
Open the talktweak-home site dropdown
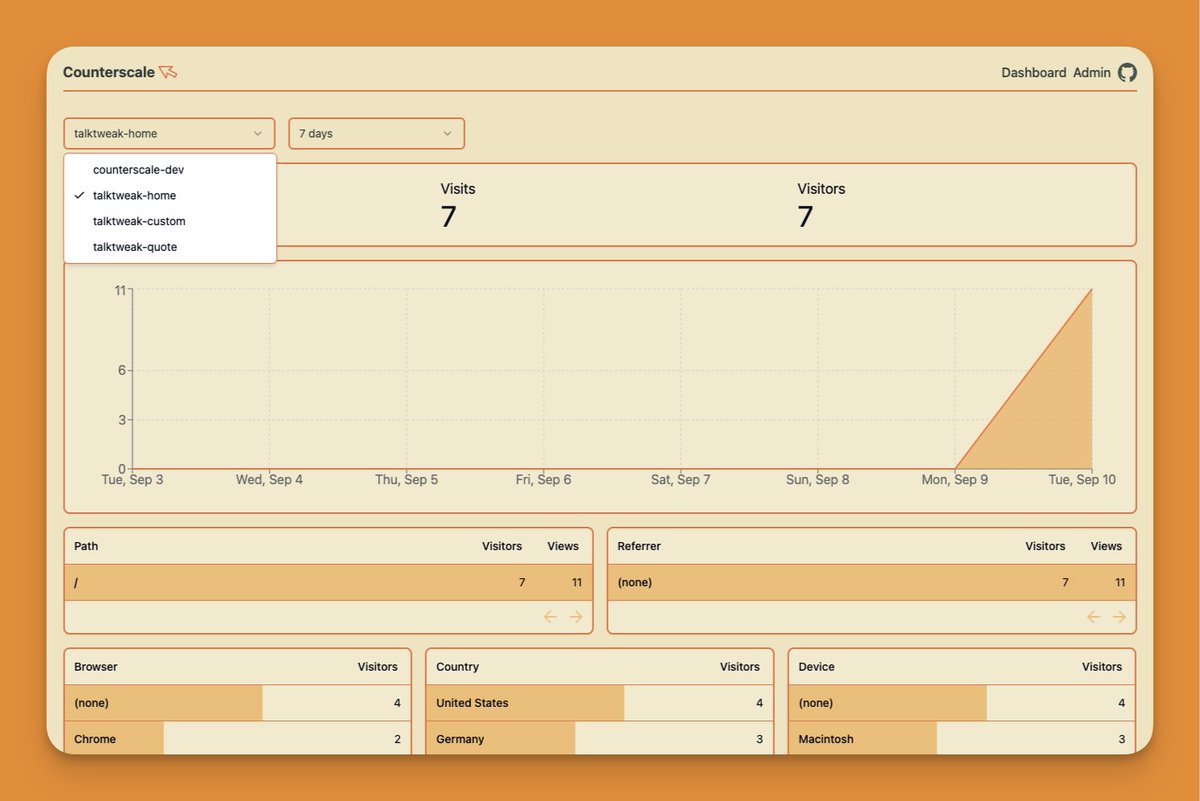click(x=169, y=133)
